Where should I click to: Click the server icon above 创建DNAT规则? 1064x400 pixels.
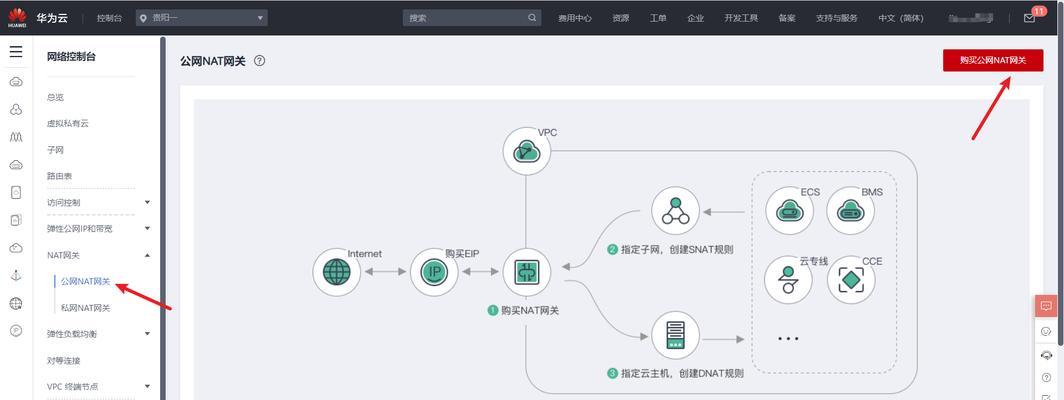point(675,335)
